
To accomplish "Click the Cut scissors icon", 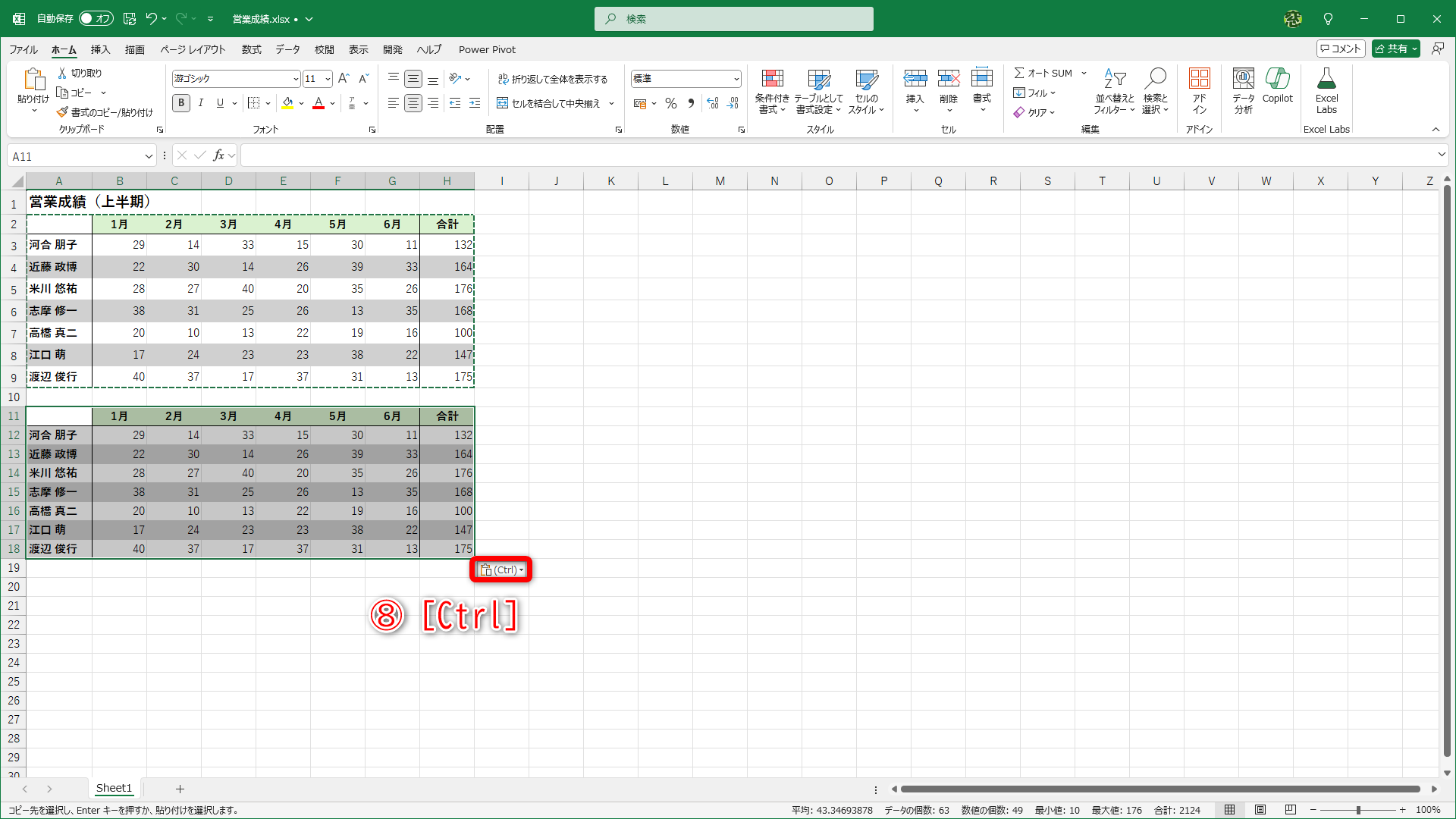I will point(63,73).
